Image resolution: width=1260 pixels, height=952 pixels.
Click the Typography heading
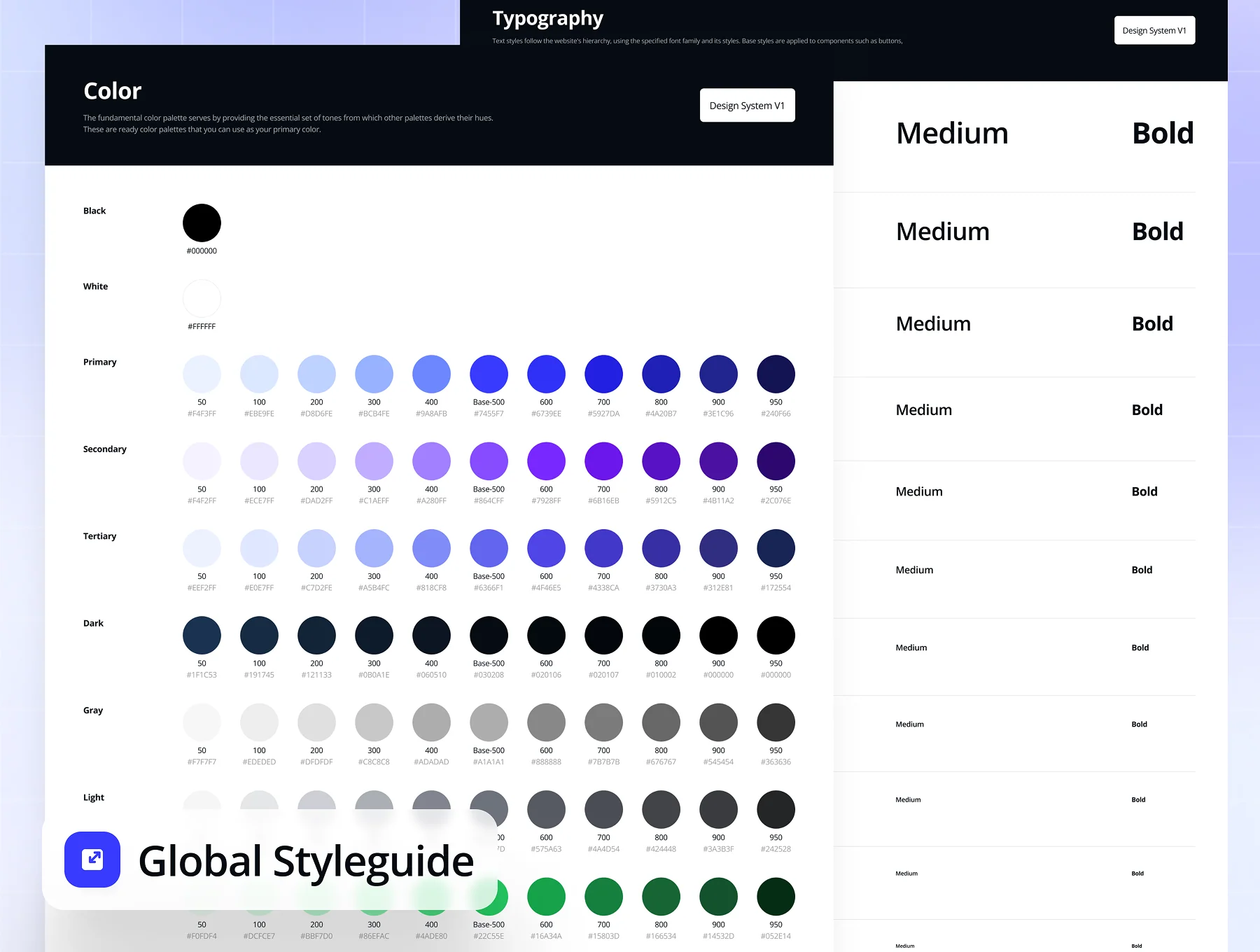[547, 19]
